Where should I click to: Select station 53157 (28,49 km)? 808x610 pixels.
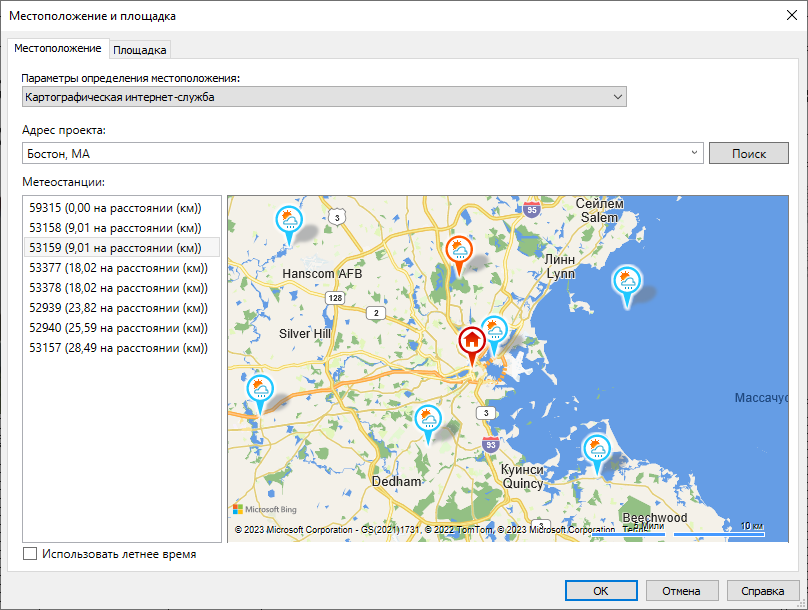coord(122,348)
